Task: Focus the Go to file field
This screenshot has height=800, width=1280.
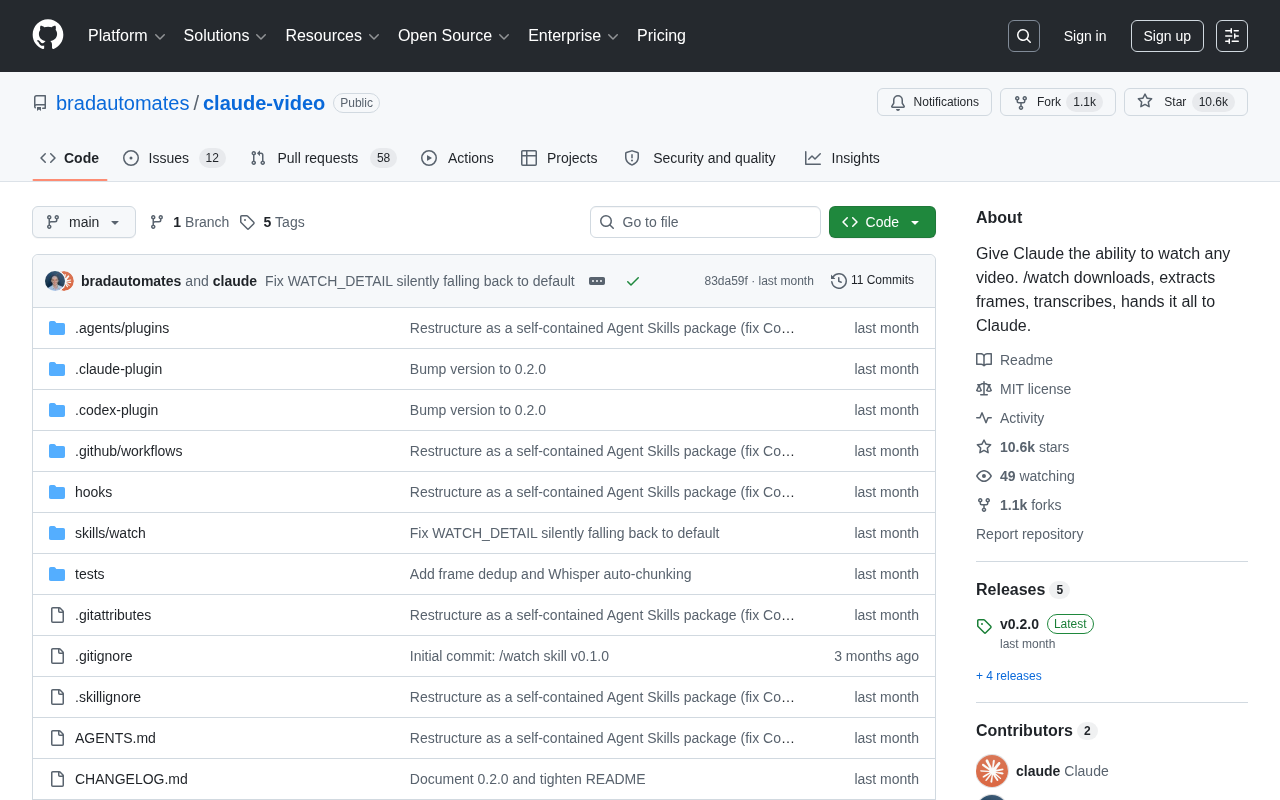Action: click(705, 222)
